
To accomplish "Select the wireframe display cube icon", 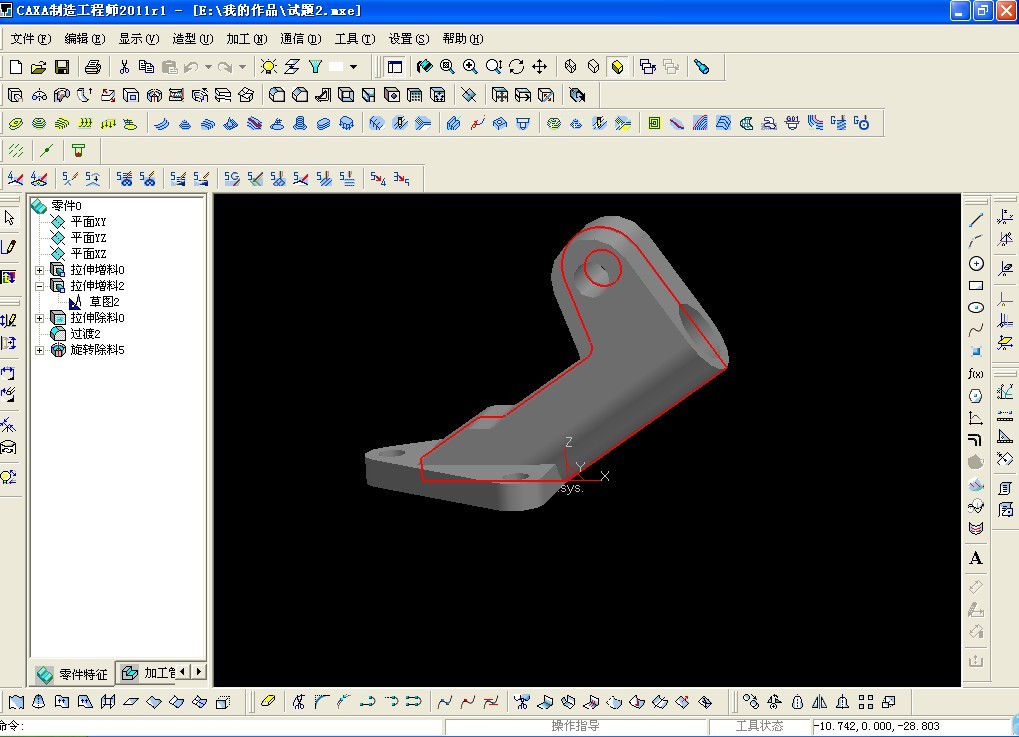I will pos(571,67).
